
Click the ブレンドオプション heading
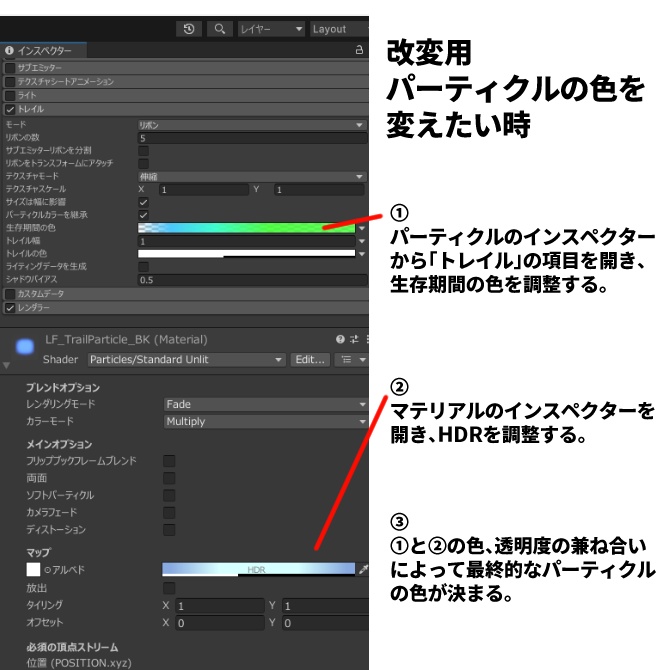(63, 388)
